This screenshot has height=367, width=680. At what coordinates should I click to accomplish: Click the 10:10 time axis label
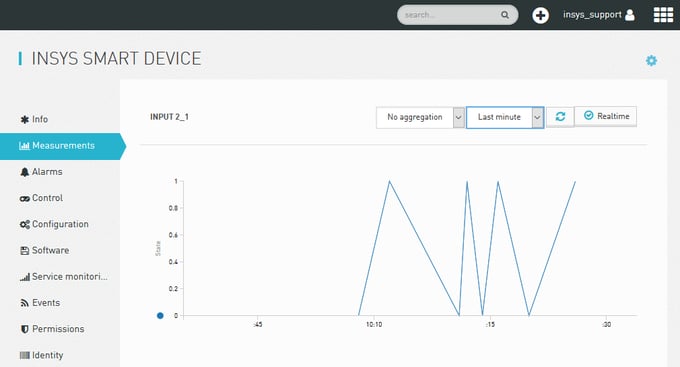click(374, 324)
